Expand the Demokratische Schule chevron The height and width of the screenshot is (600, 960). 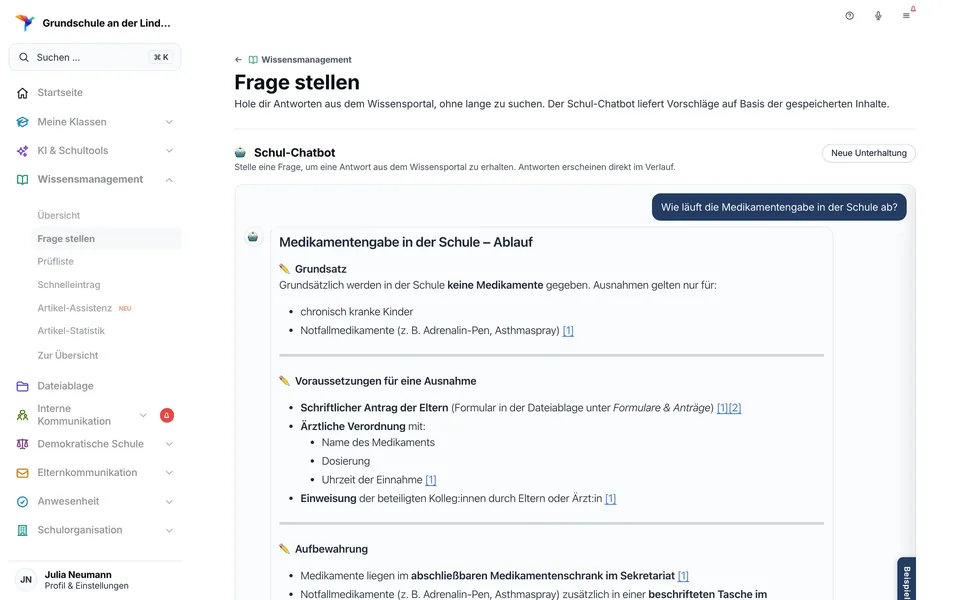[169, 444]
